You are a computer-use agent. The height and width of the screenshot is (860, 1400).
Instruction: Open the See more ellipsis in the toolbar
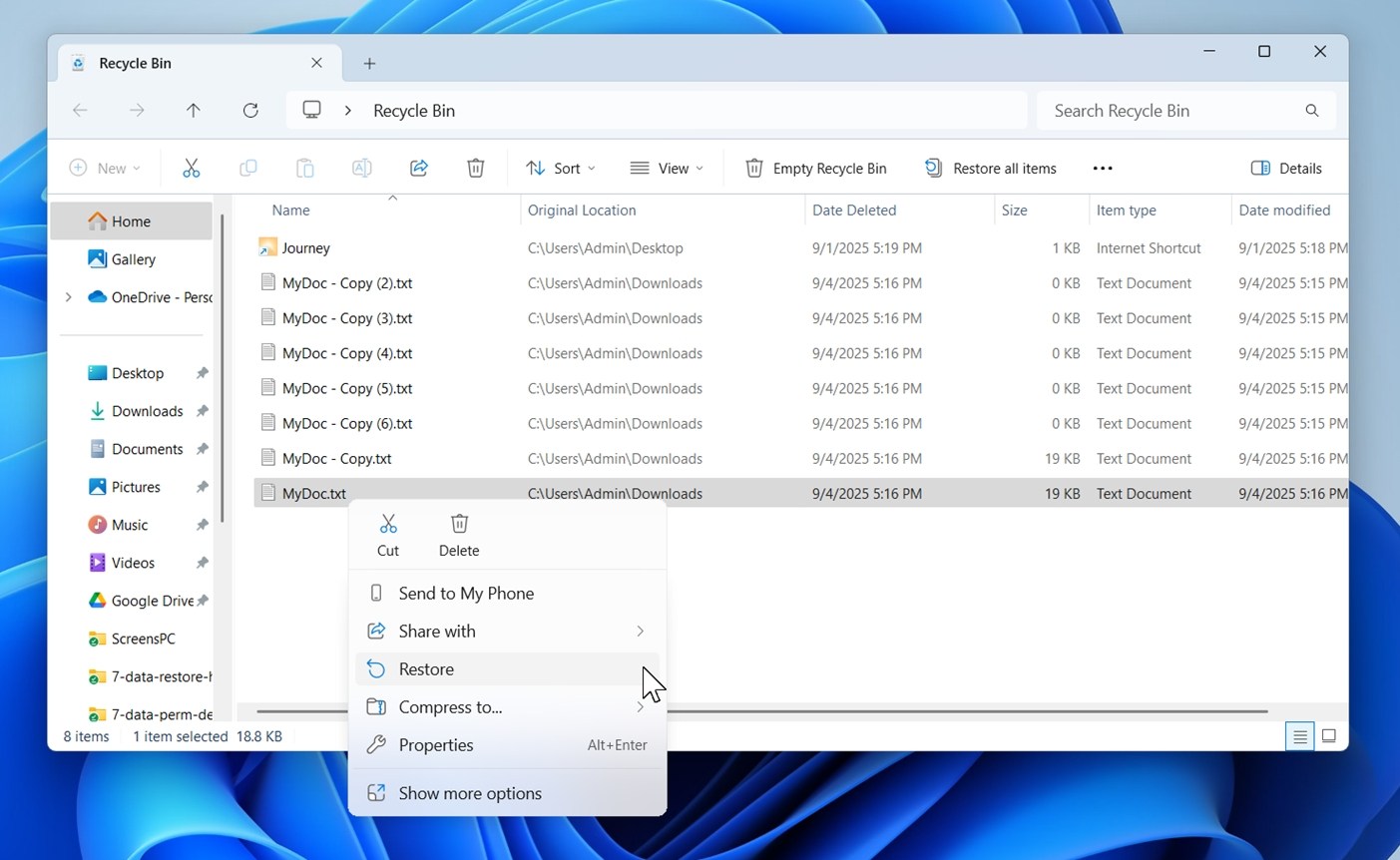coord(1102,168)
